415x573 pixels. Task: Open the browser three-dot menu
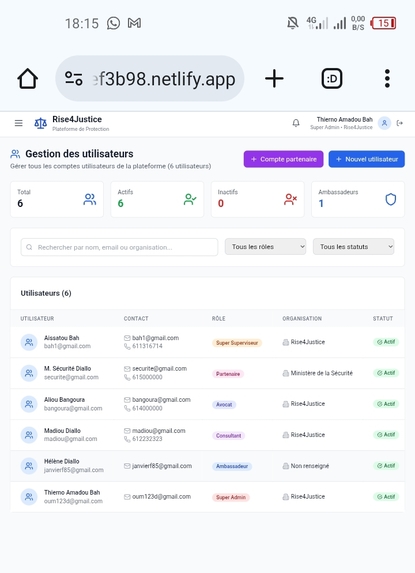(387, 79)
